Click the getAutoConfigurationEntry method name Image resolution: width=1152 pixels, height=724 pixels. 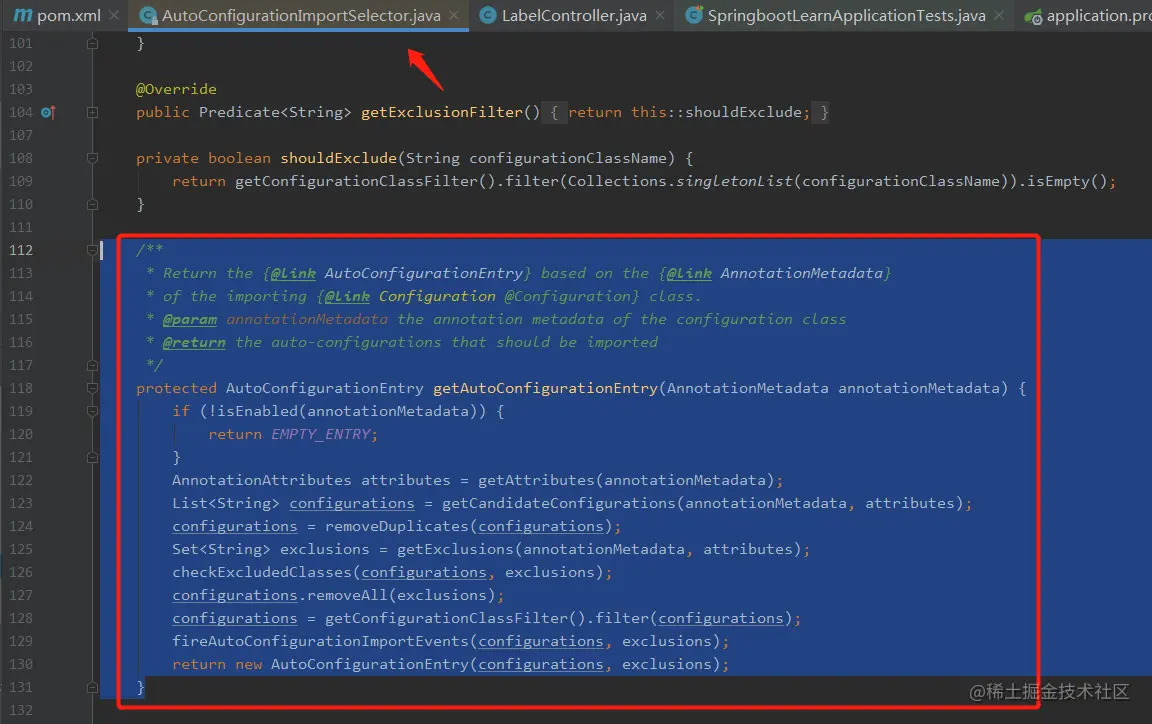[x=545, y=388]
